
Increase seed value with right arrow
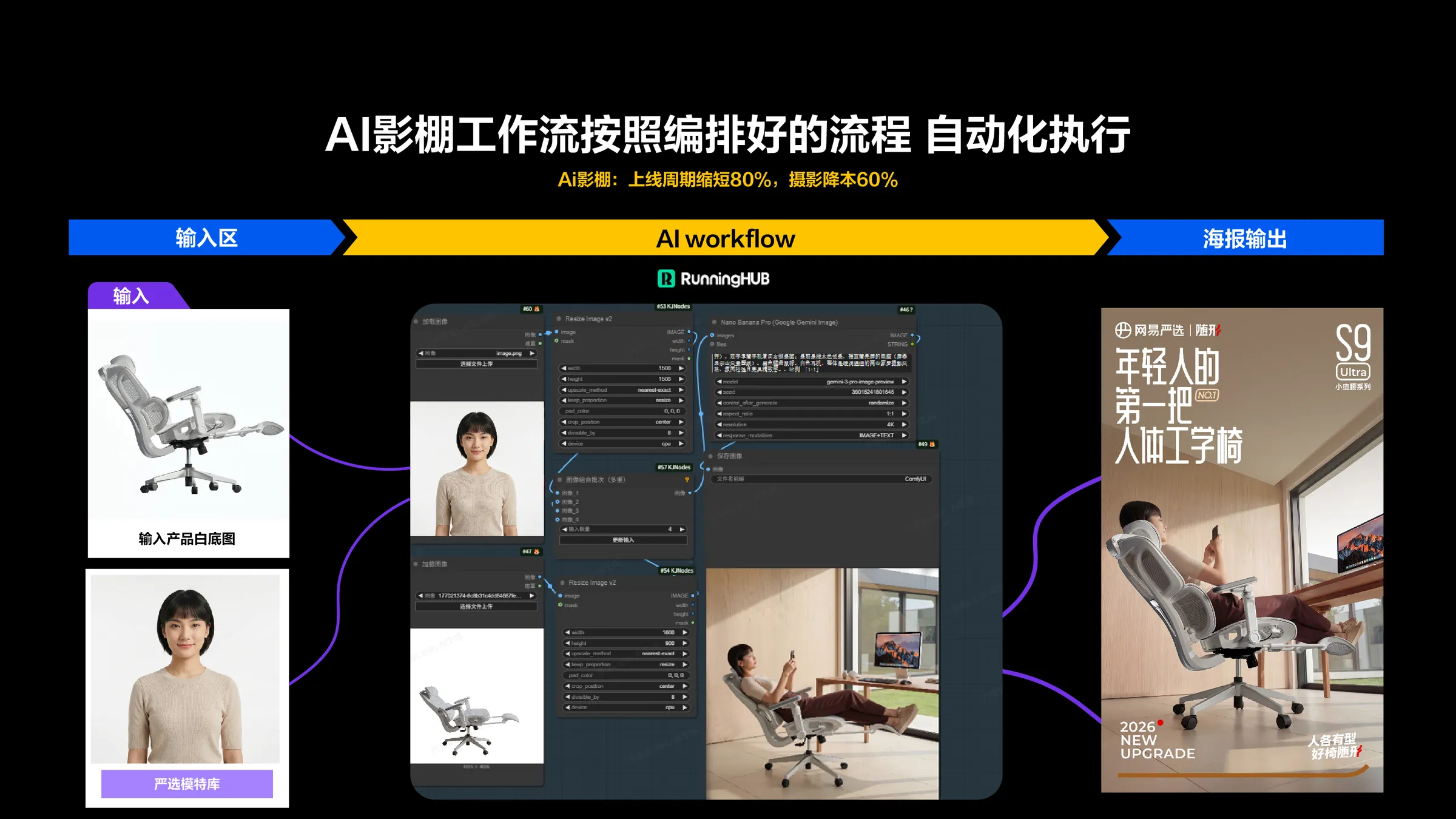point(904,392)
